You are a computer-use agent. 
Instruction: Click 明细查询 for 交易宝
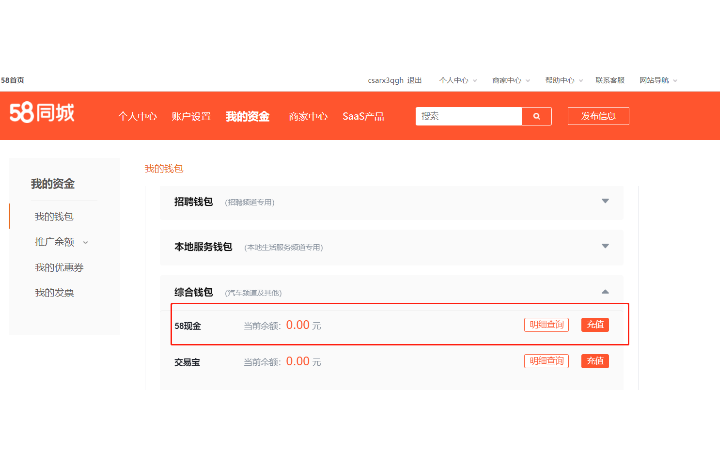tap(546, 361)
